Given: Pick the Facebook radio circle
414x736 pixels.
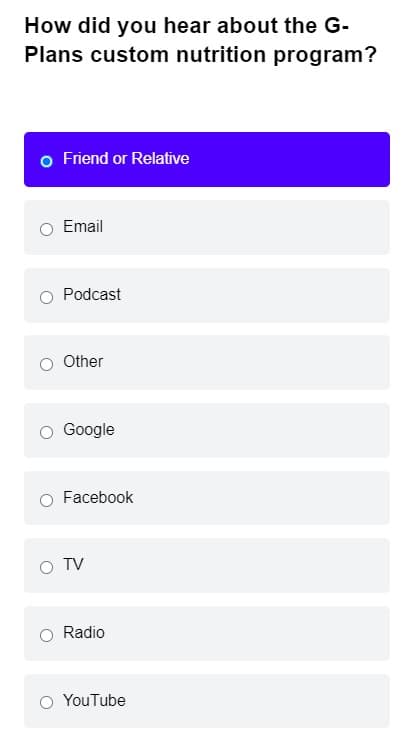Looking at the screenshot, I should click(x=46, y=500).
